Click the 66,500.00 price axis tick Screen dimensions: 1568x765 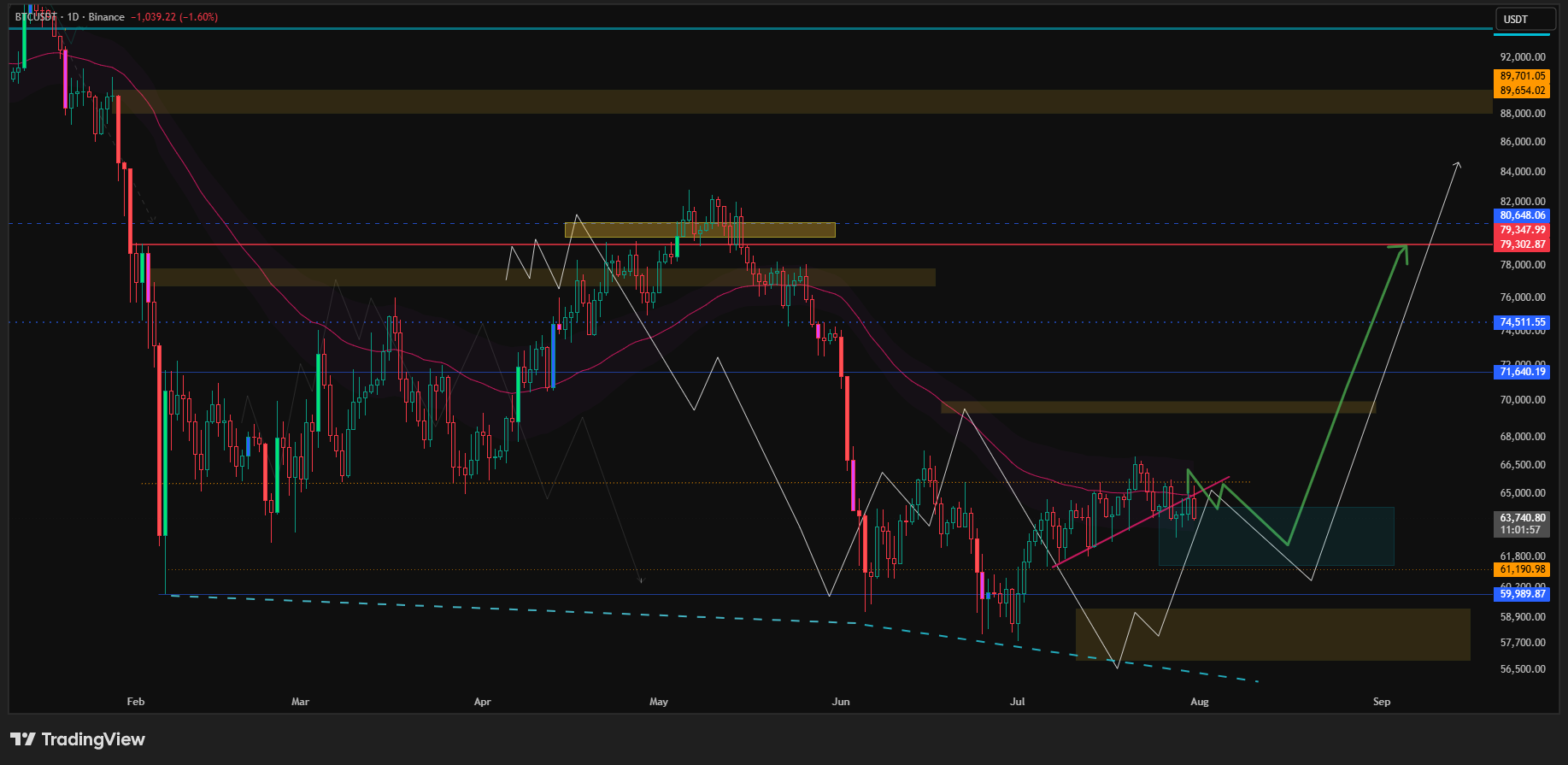click(x=1523, y=465)
